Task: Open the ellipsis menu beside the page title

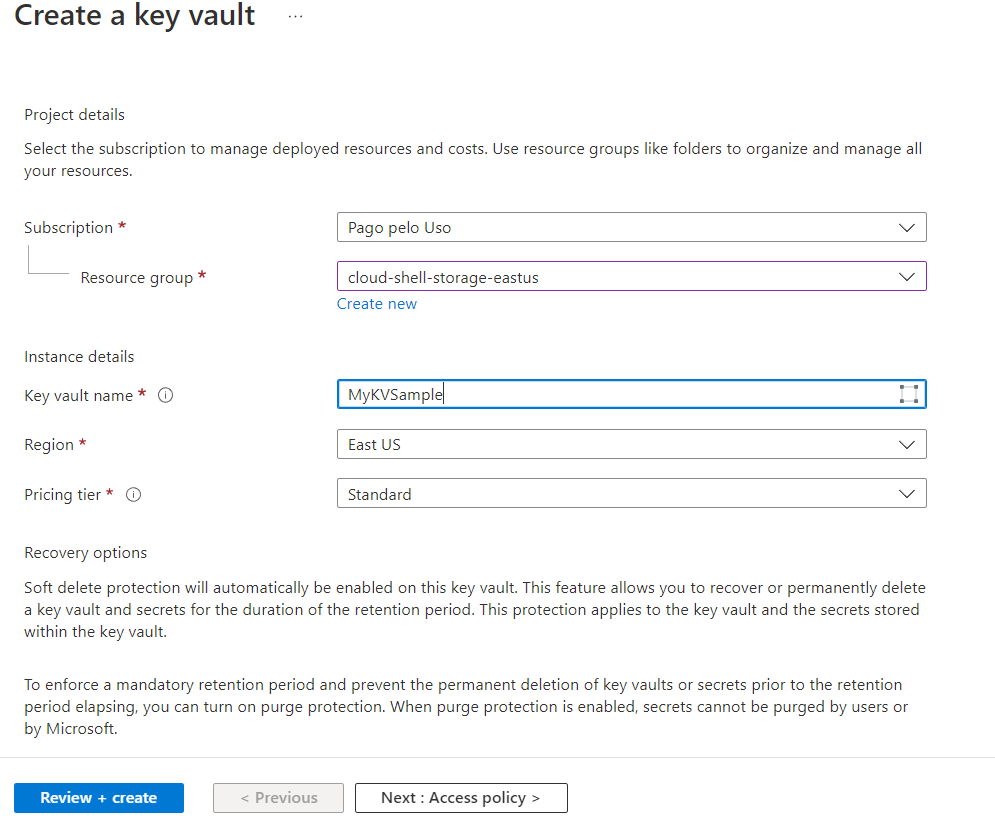Action: click(x=295, y=16)
